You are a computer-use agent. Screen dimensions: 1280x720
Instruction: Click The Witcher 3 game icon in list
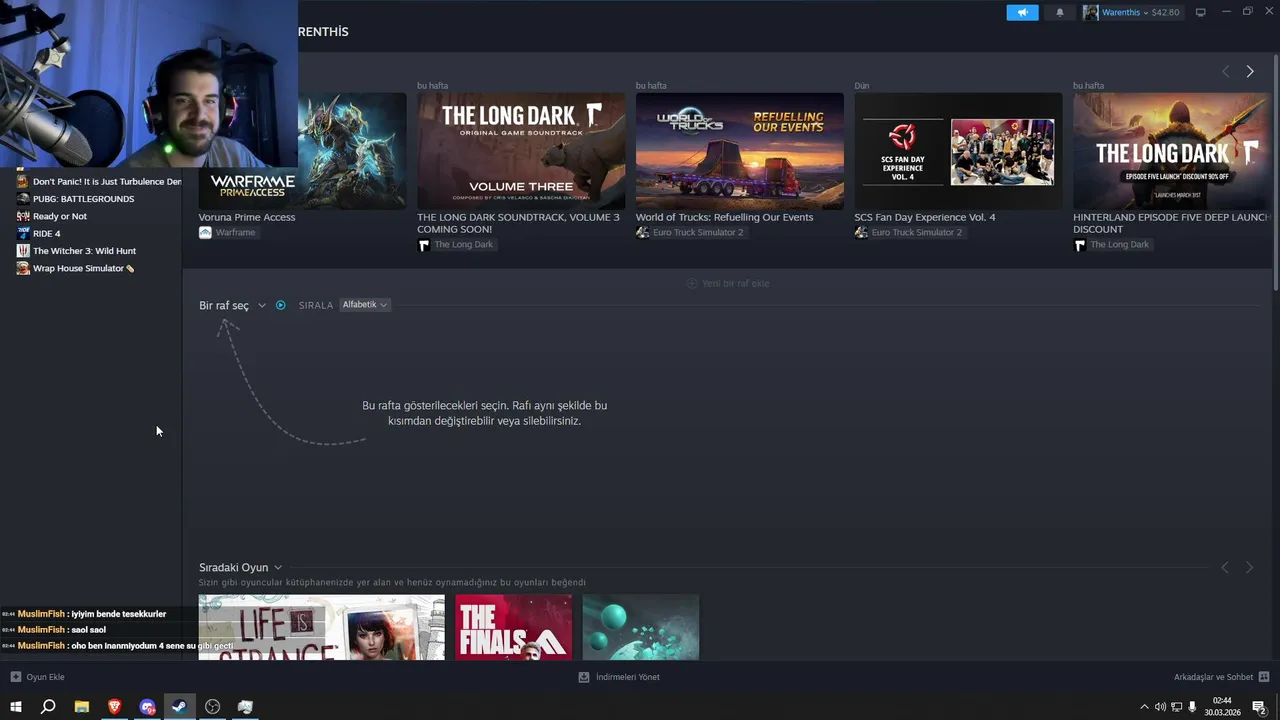[x=23, y=251]
